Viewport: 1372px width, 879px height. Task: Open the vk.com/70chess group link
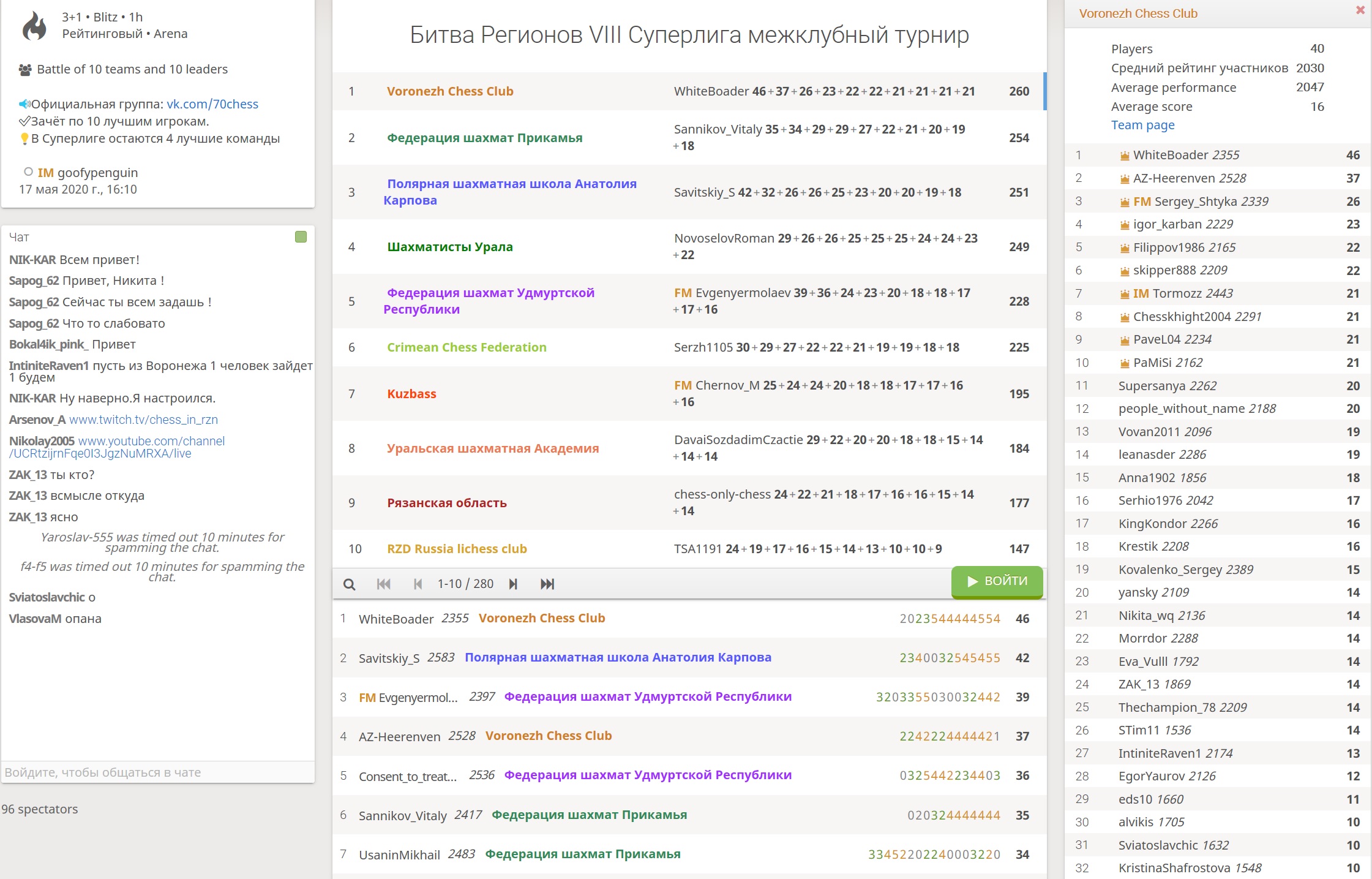click(212, 104)
